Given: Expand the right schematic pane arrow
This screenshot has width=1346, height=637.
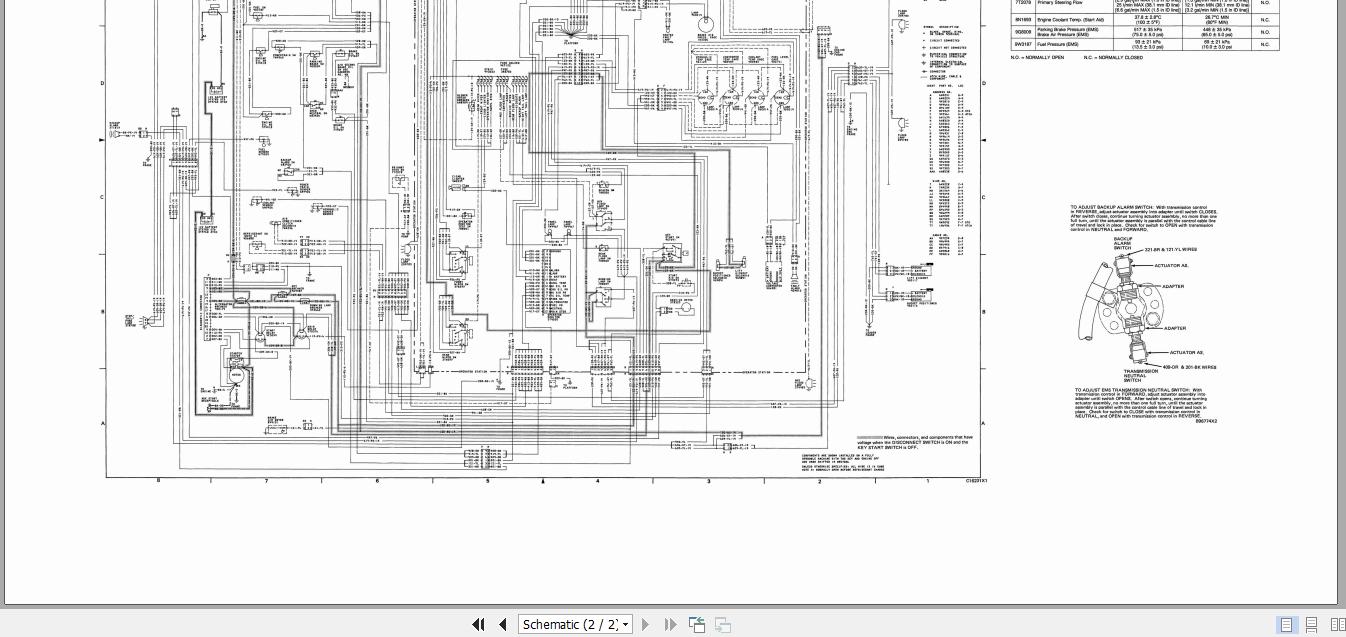Looking at the screenshot, I should click(984, 140).
